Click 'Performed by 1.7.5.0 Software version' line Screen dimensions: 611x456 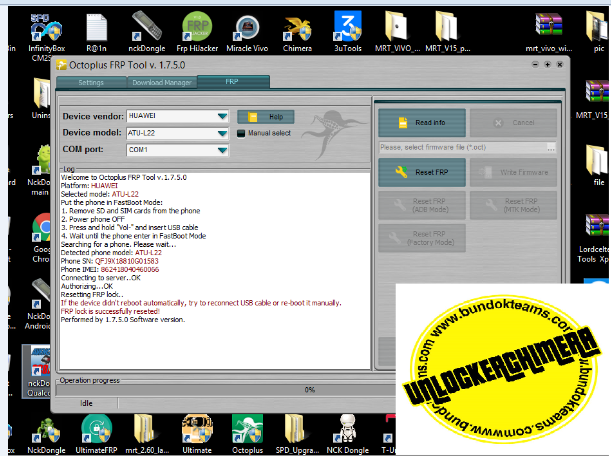click(123, 320)
